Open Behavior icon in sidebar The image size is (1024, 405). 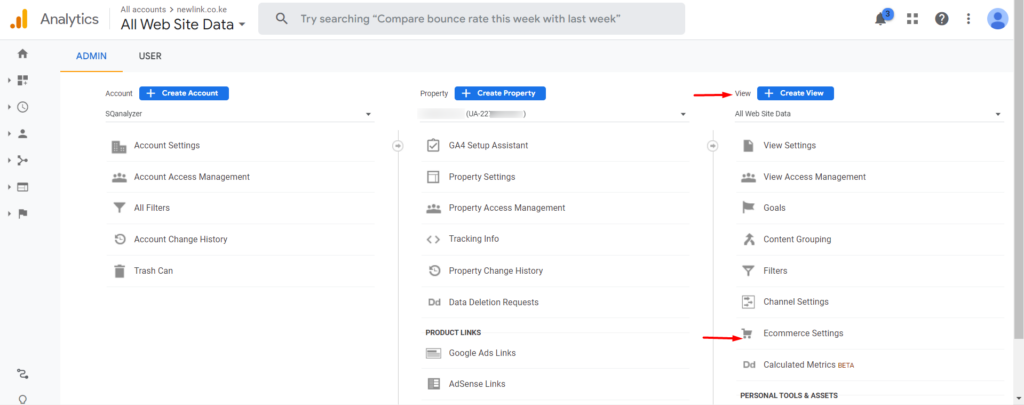click(23, 187)
